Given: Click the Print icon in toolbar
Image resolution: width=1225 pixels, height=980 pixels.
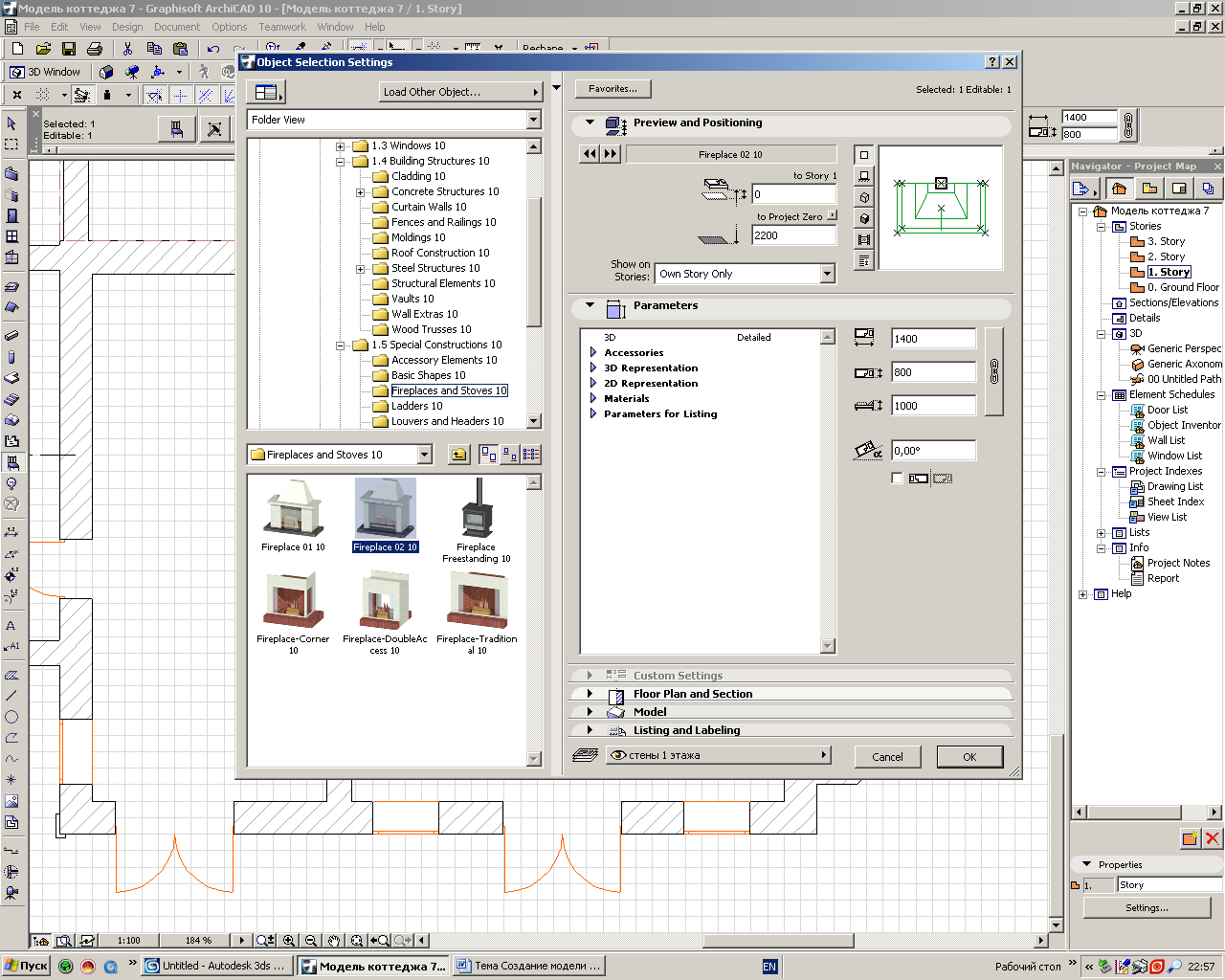Looking at the screenshot, I should coord(95,49).
